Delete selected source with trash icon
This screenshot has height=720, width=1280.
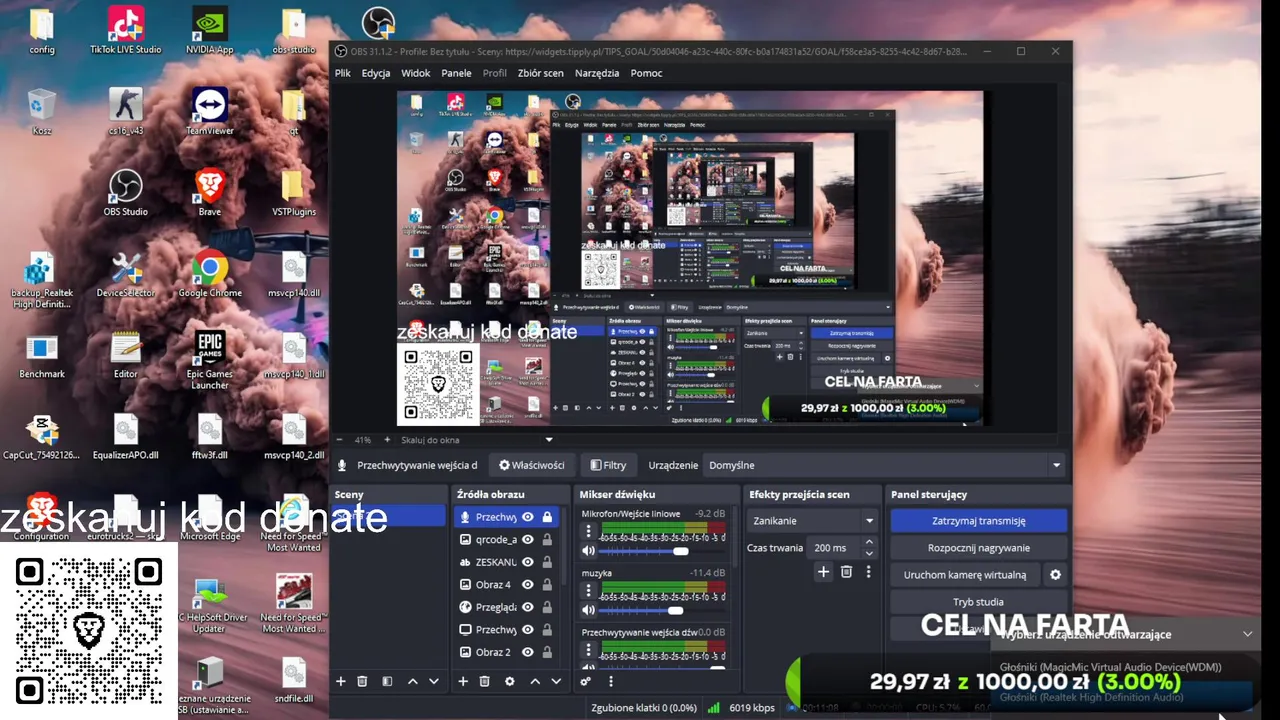(x=485, y=681)
